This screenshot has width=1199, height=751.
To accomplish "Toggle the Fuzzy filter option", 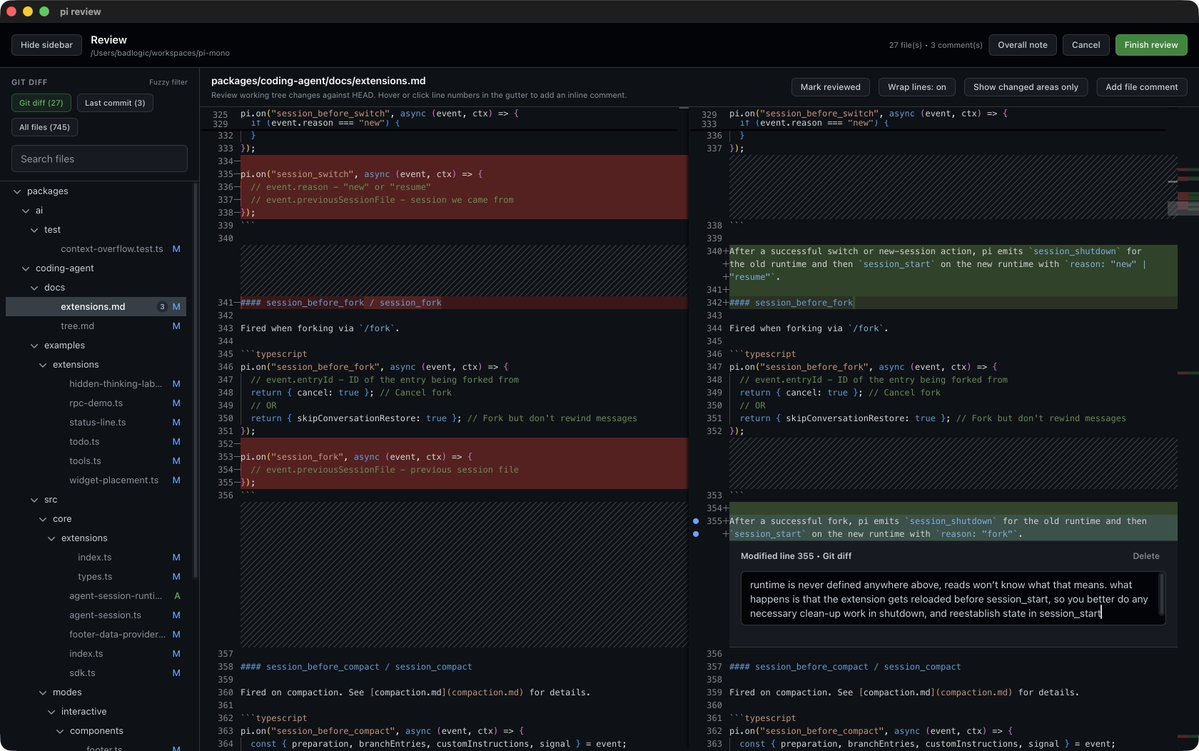I will coord(167,82).
